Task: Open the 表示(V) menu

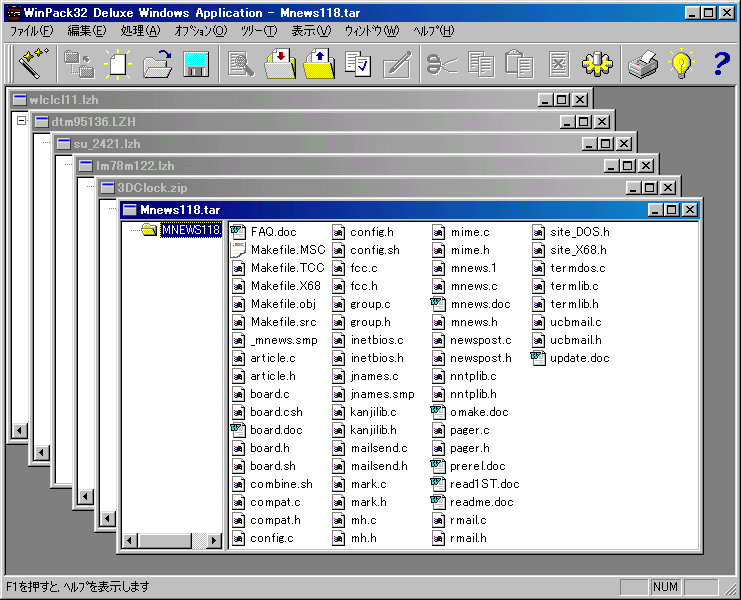Action: pyautogui.click(x=311, y=31)
